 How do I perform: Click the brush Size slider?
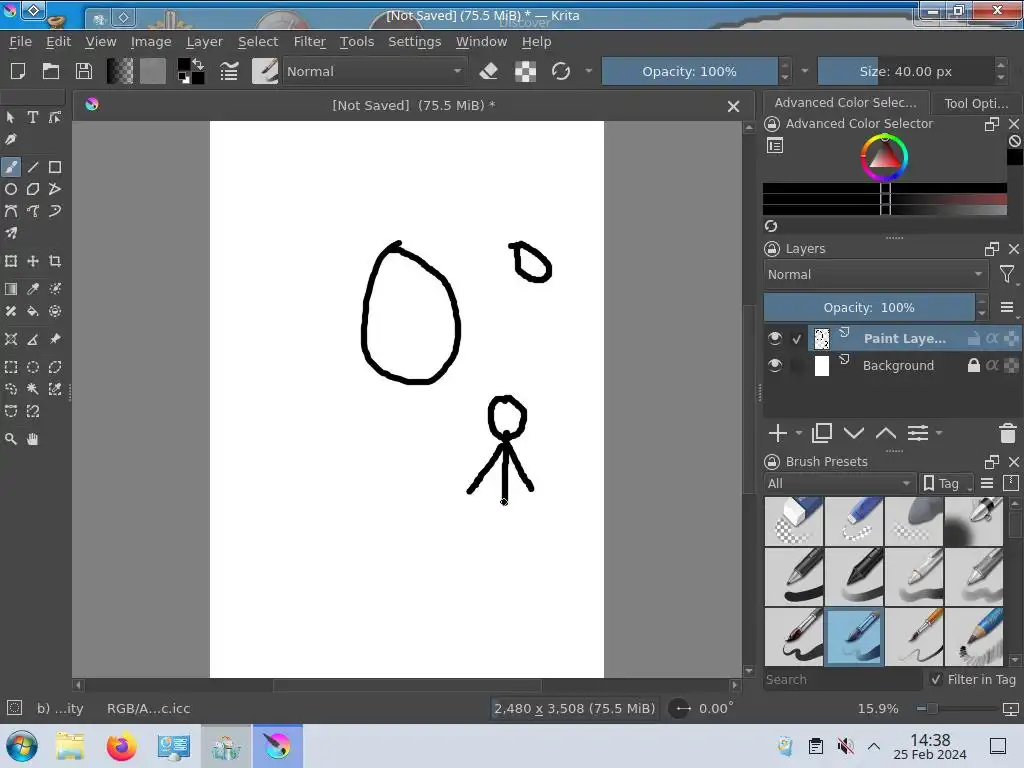[905, 71]
